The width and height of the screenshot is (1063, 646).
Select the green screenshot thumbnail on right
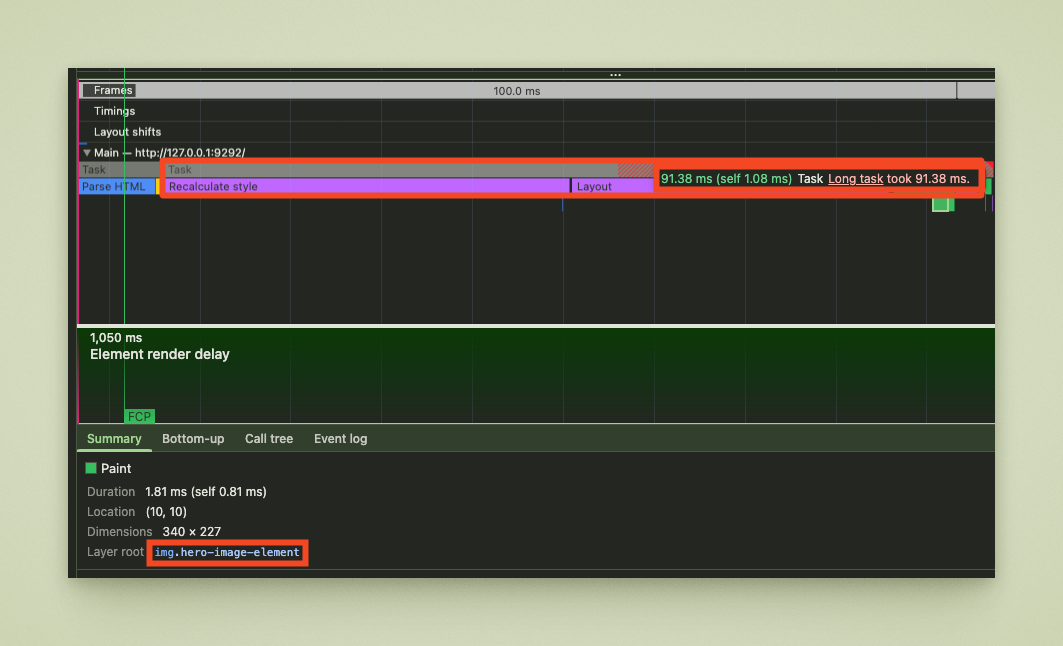click(x=943, y=203)
